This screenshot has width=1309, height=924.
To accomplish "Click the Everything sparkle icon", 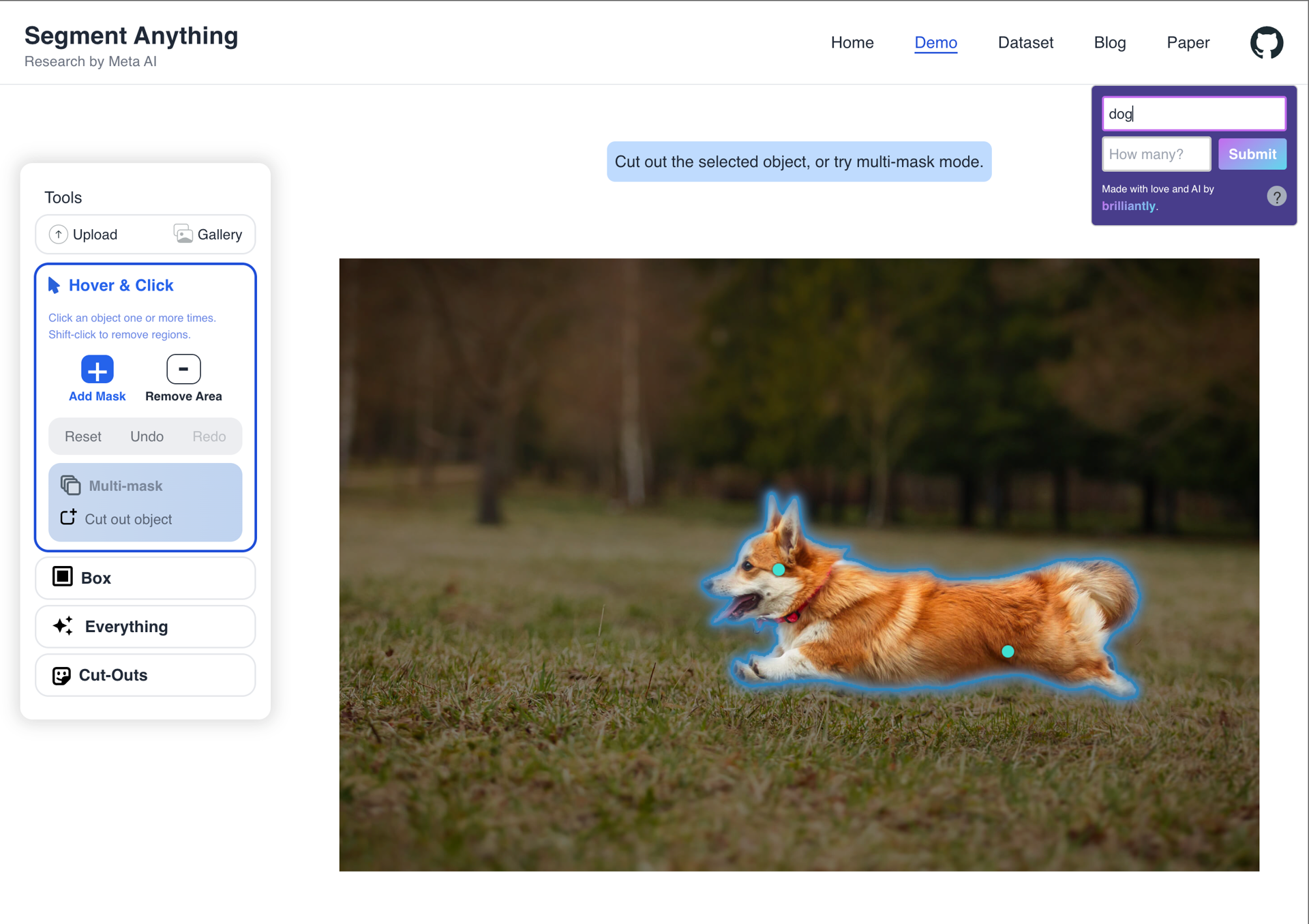I will point(63,625).
